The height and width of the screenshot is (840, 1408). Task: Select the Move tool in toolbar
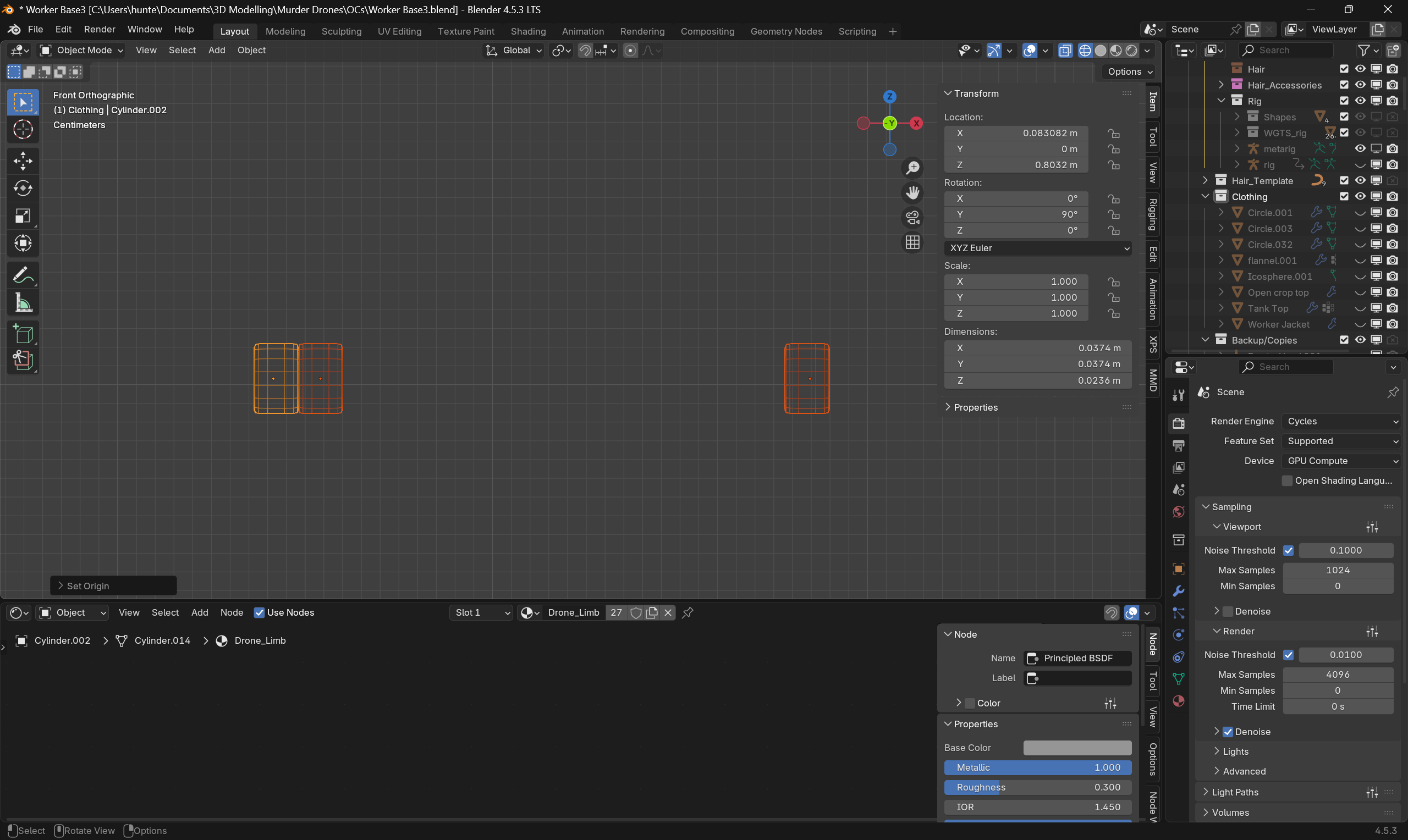point(23,161)
